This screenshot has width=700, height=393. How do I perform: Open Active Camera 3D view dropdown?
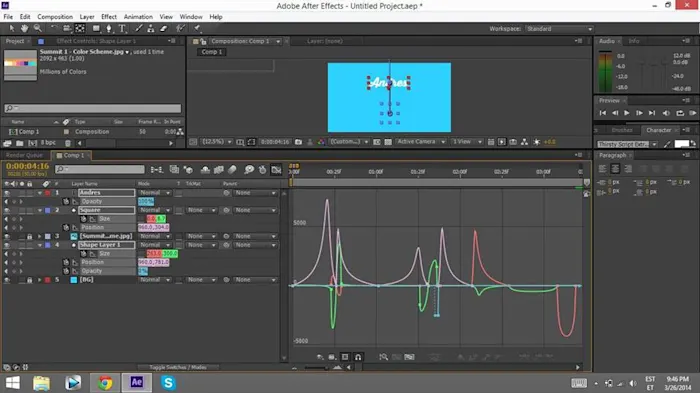[421, 142]
